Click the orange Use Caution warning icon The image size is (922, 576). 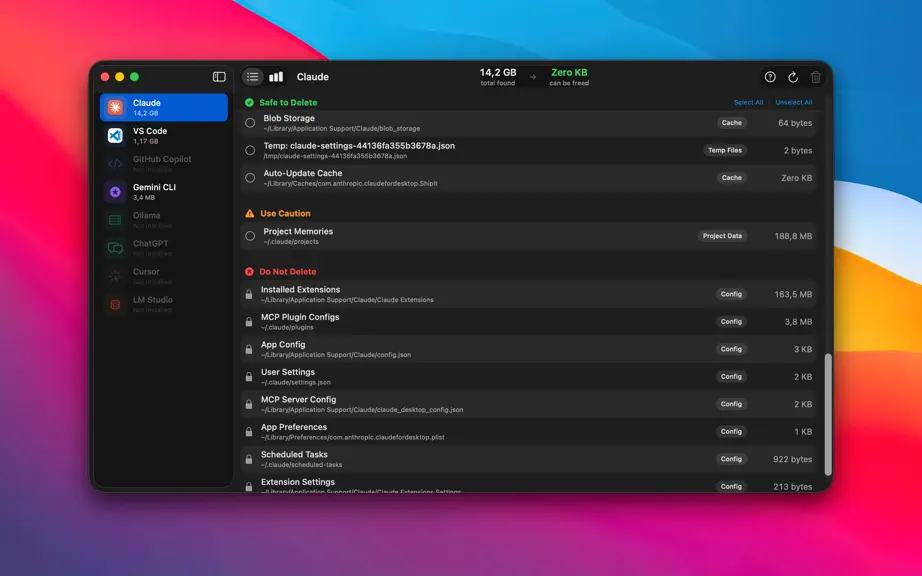tap(249, 213)
